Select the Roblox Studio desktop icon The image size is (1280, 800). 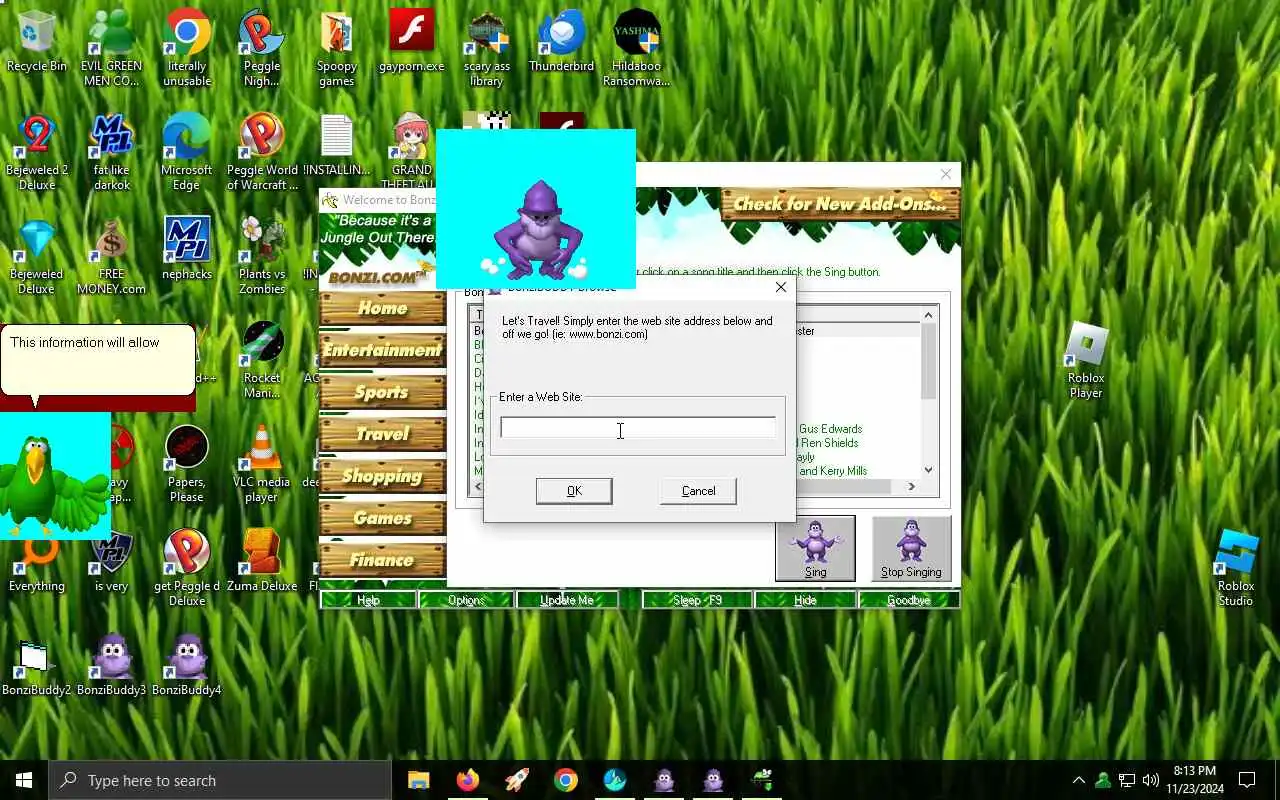click(x=1236, y=568)
